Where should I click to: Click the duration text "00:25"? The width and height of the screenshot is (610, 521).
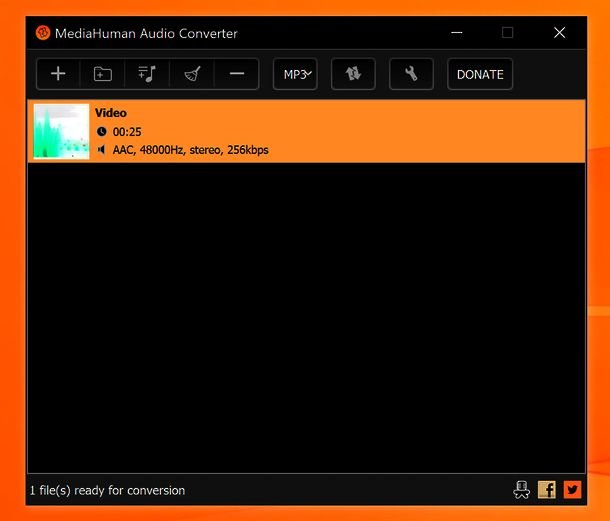[127, 132]
